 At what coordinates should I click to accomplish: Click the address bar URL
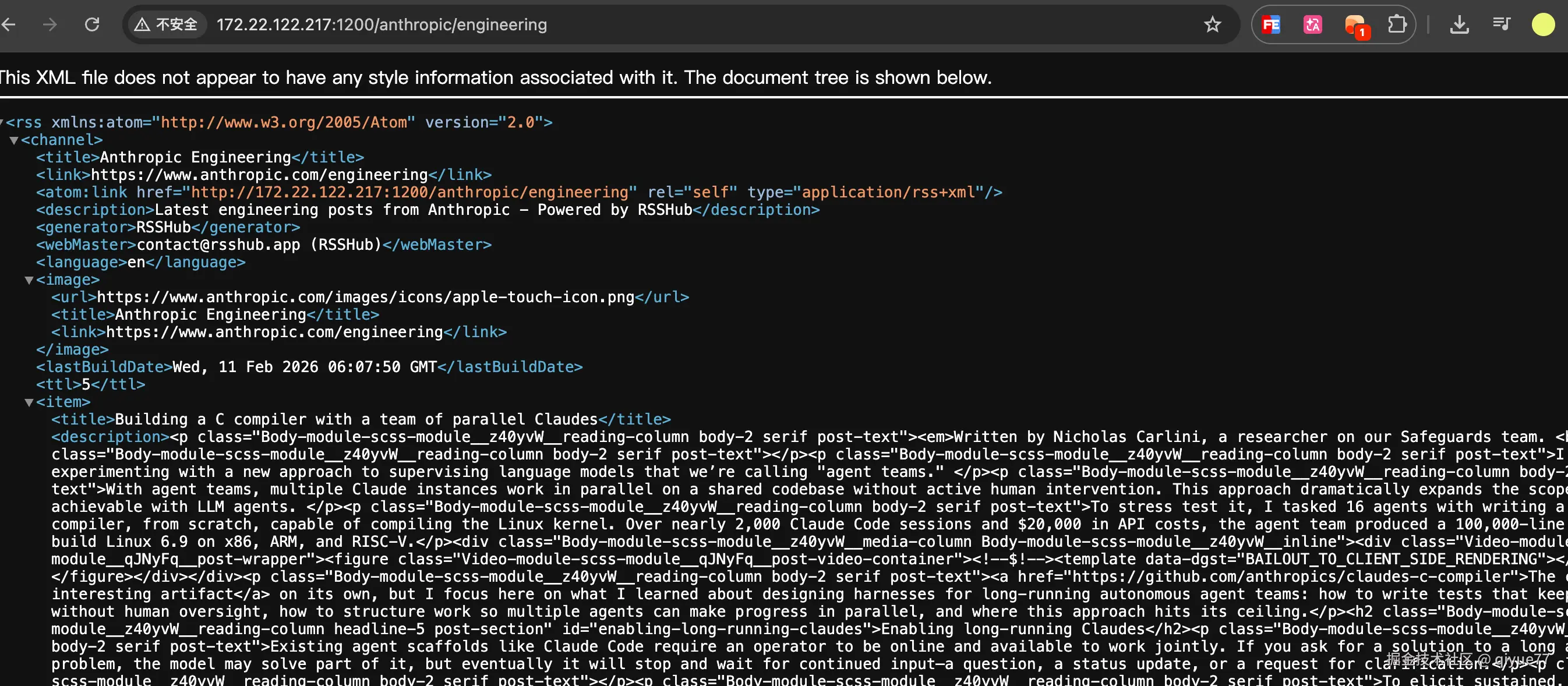click(x=382, y=24)
